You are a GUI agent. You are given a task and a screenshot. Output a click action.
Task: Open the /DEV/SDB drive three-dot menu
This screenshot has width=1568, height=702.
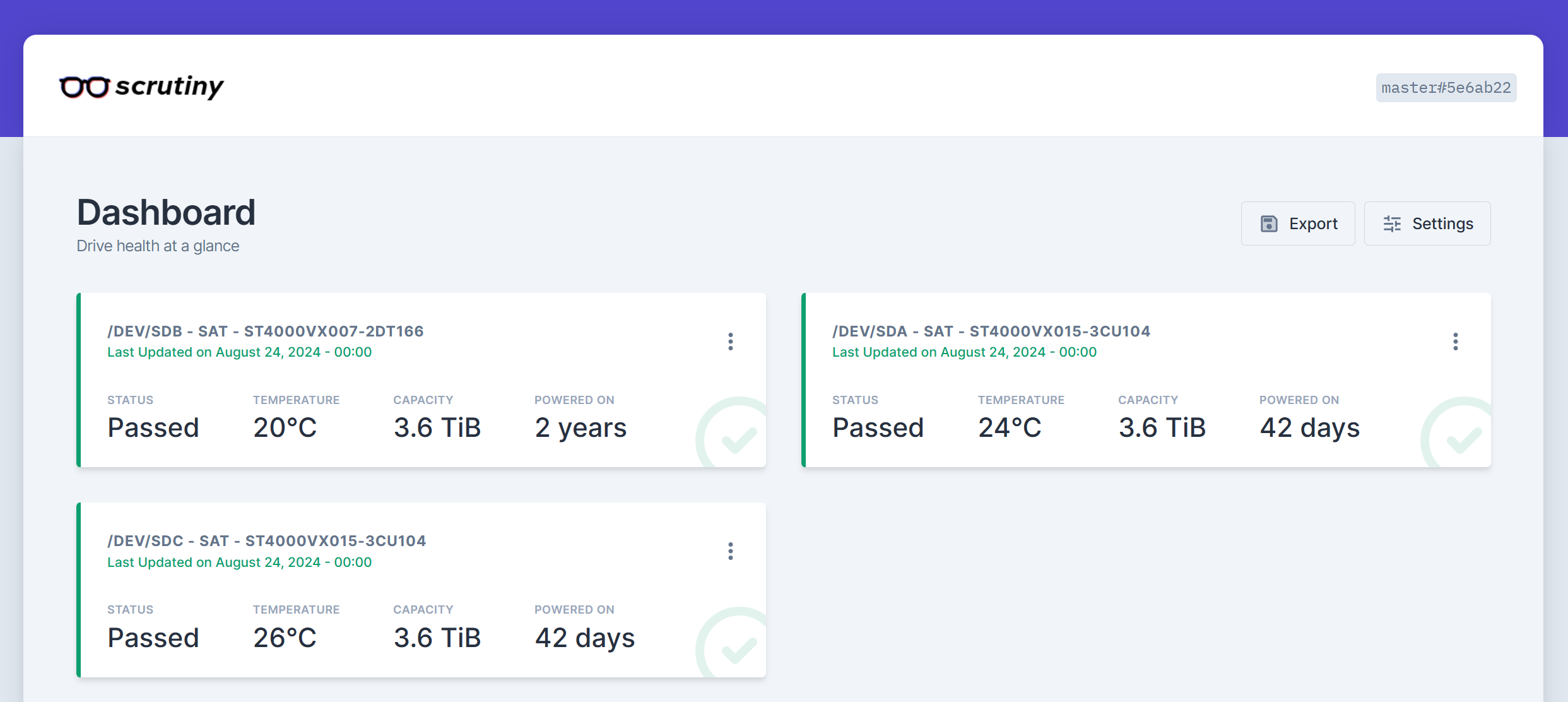click(730, 342)
